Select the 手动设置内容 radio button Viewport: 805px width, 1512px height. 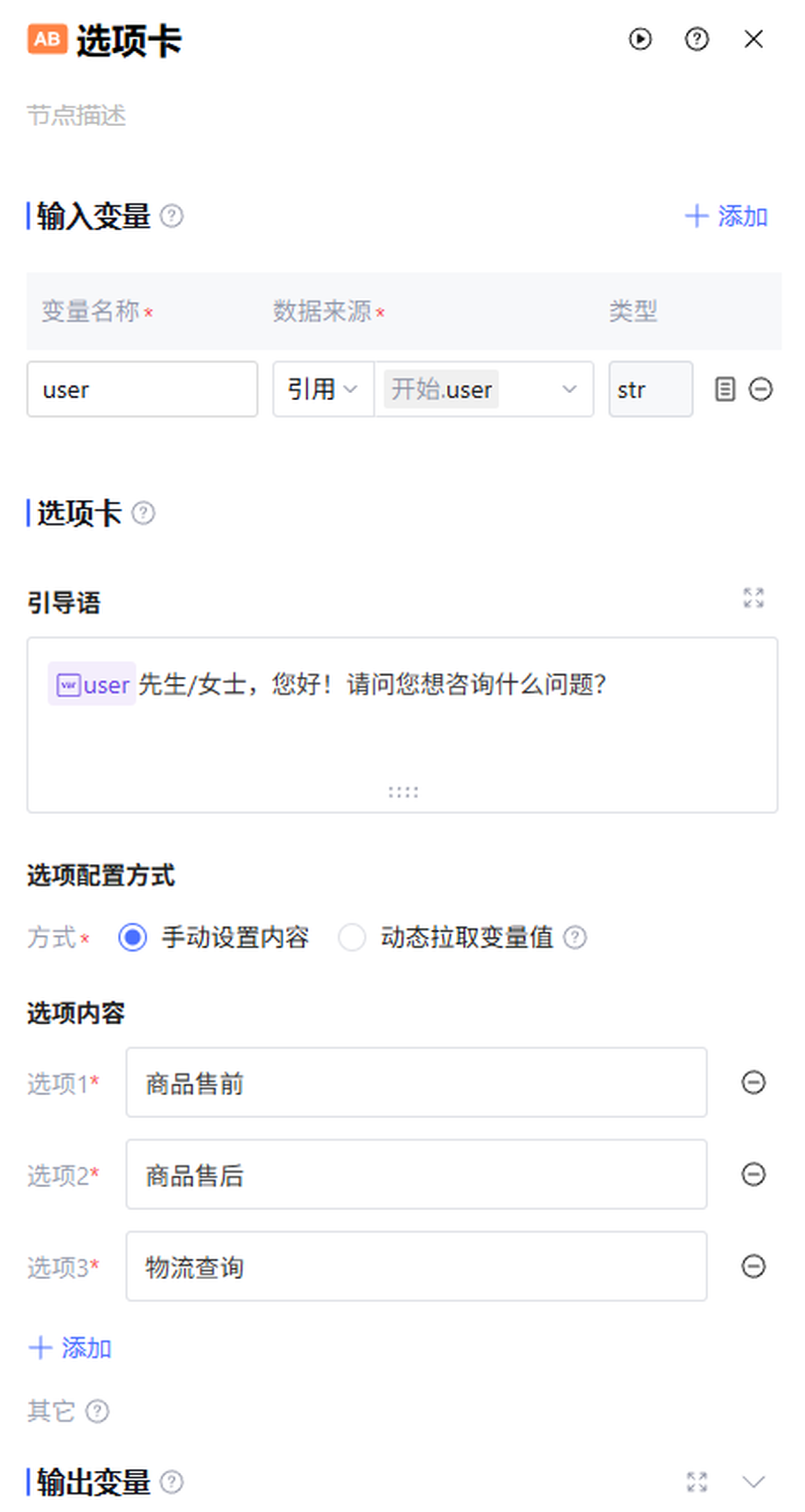133,937
